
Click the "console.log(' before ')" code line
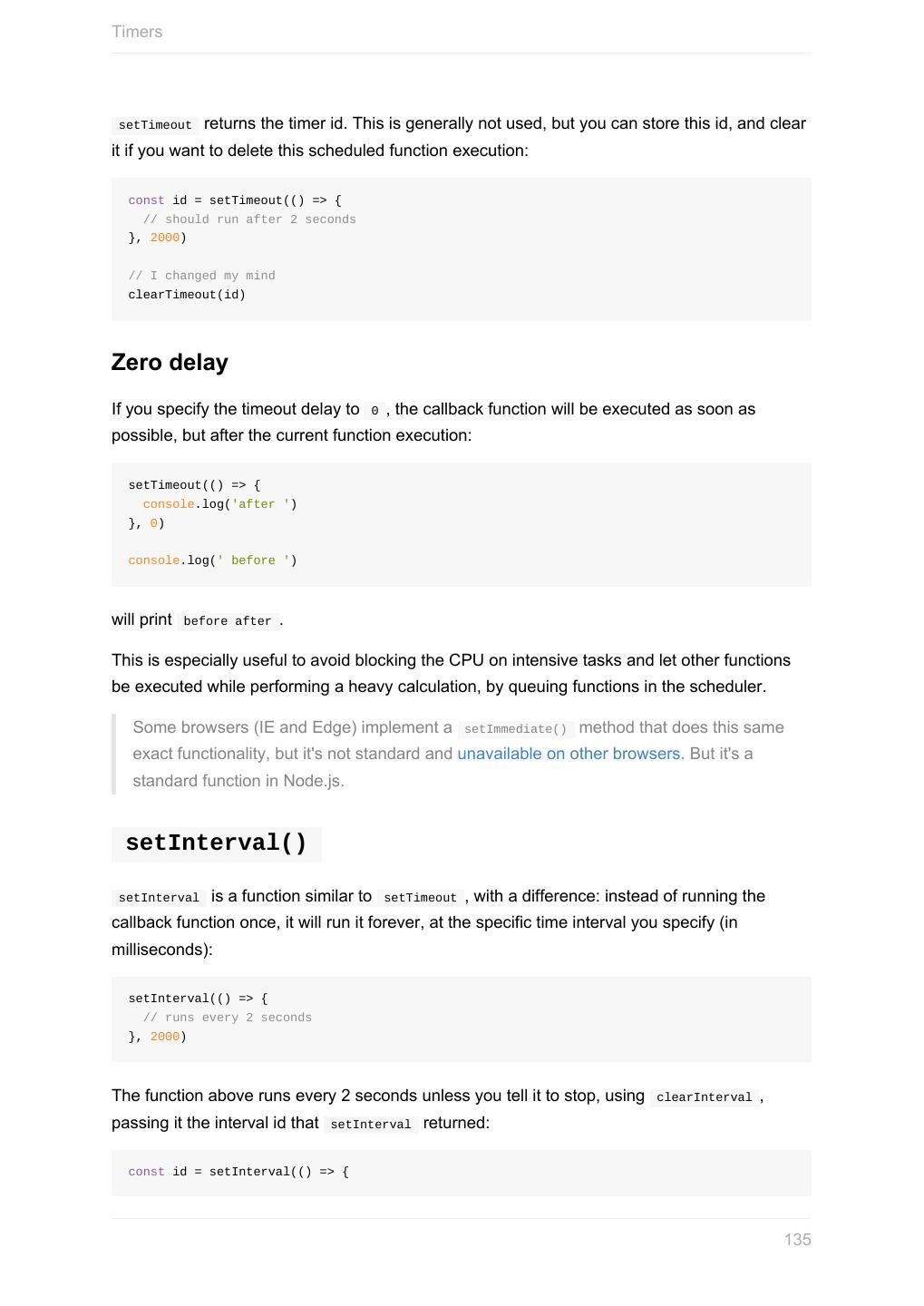point(212,560)
